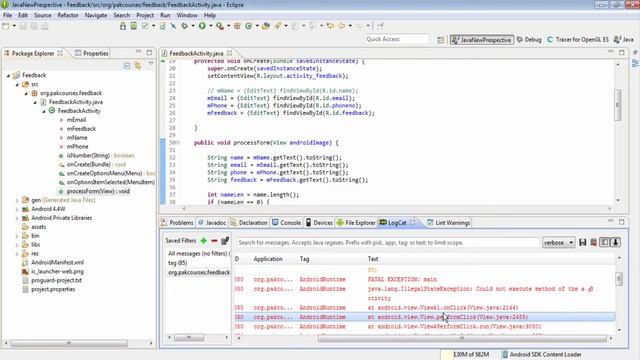Open the verbose log level dropdown

coord(558,242)
